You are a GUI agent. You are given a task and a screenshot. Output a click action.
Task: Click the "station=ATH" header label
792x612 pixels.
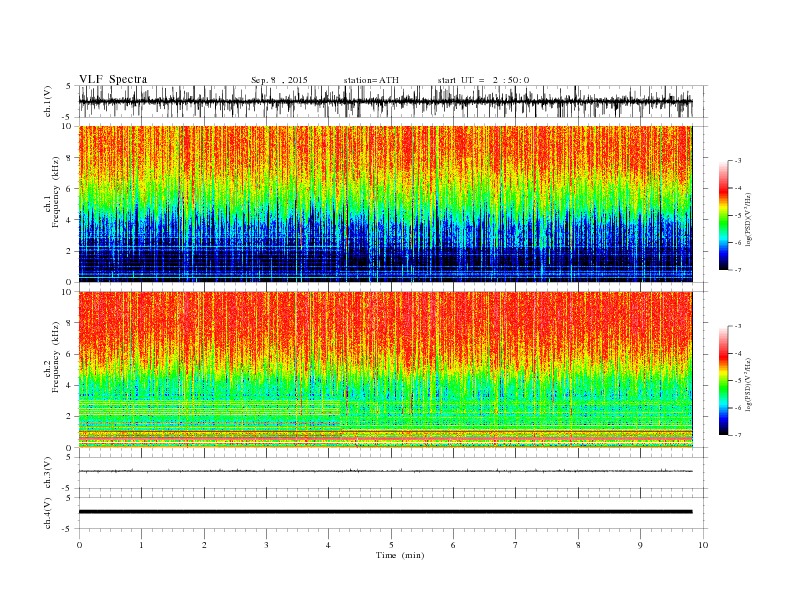pos(371,80)
